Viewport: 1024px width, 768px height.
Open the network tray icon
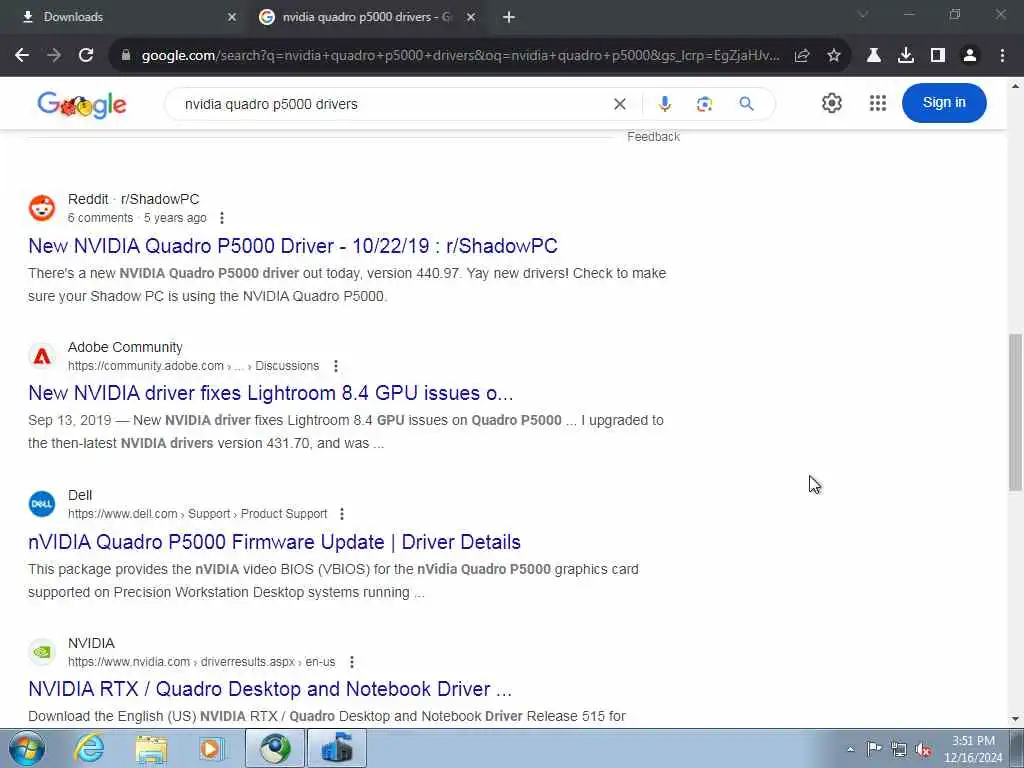coord(899,749)
